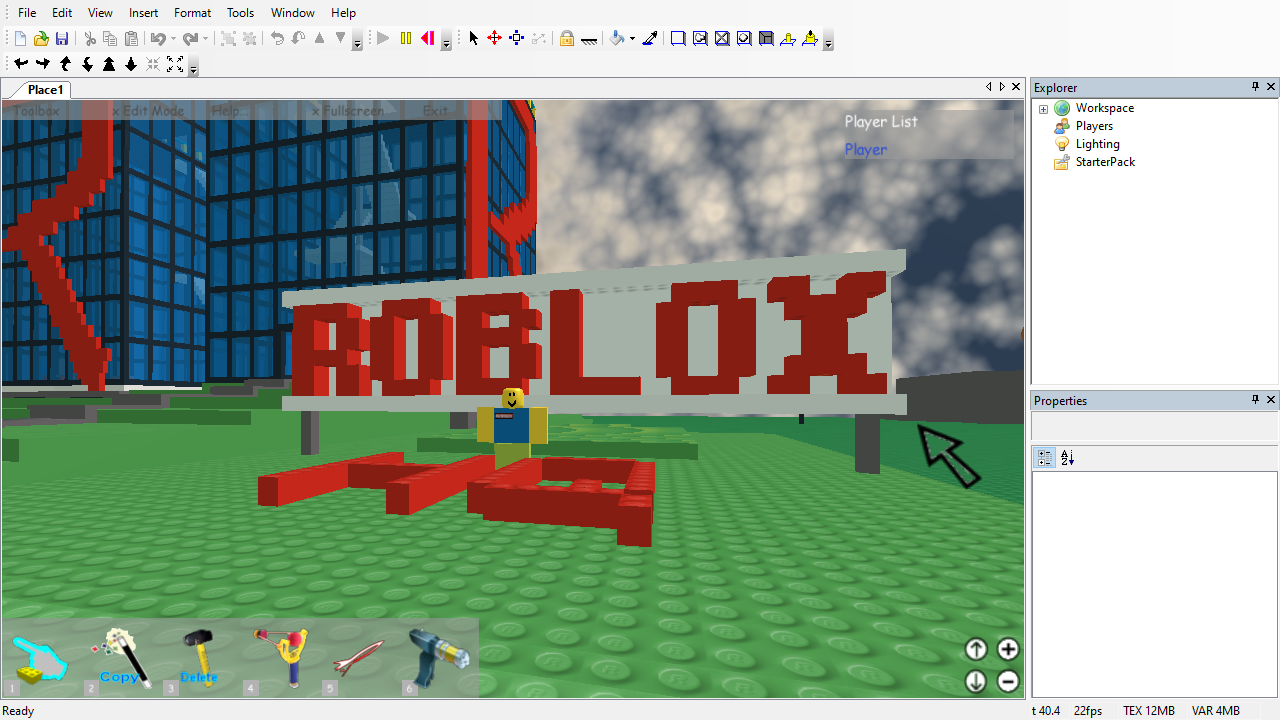Screen dimensions: 1280x720
Task: Open the Window menu
Action: click(293, 13)
